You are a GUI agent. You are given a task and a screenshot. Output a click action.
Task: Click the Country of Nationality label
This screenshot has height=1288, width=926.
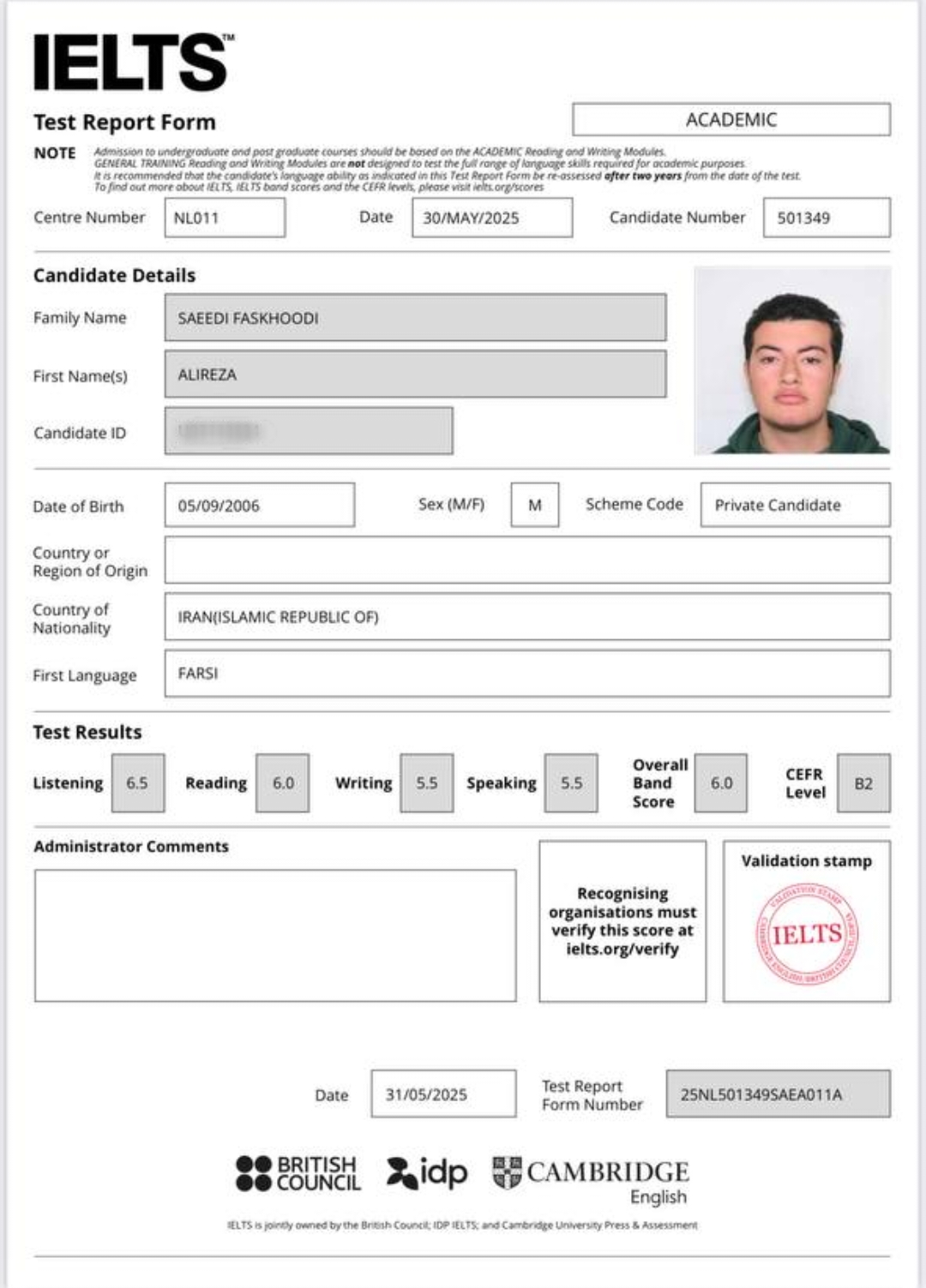point(72,619)
